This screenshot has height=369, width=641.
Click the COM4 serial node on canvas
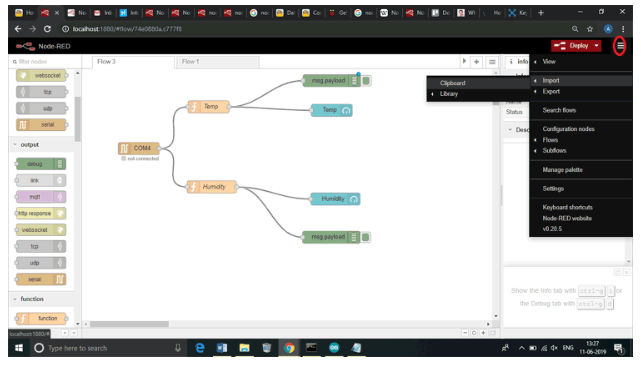point(139,148)
